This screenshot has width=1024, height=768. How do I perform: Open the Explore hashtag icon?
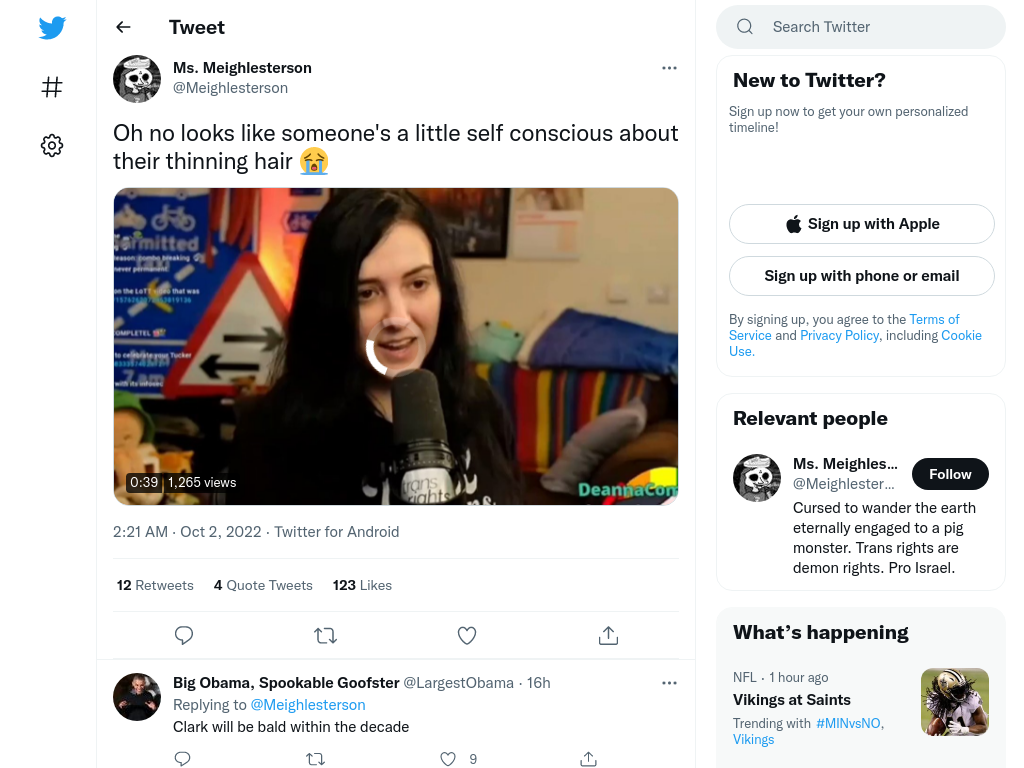[x=52, y=87]
